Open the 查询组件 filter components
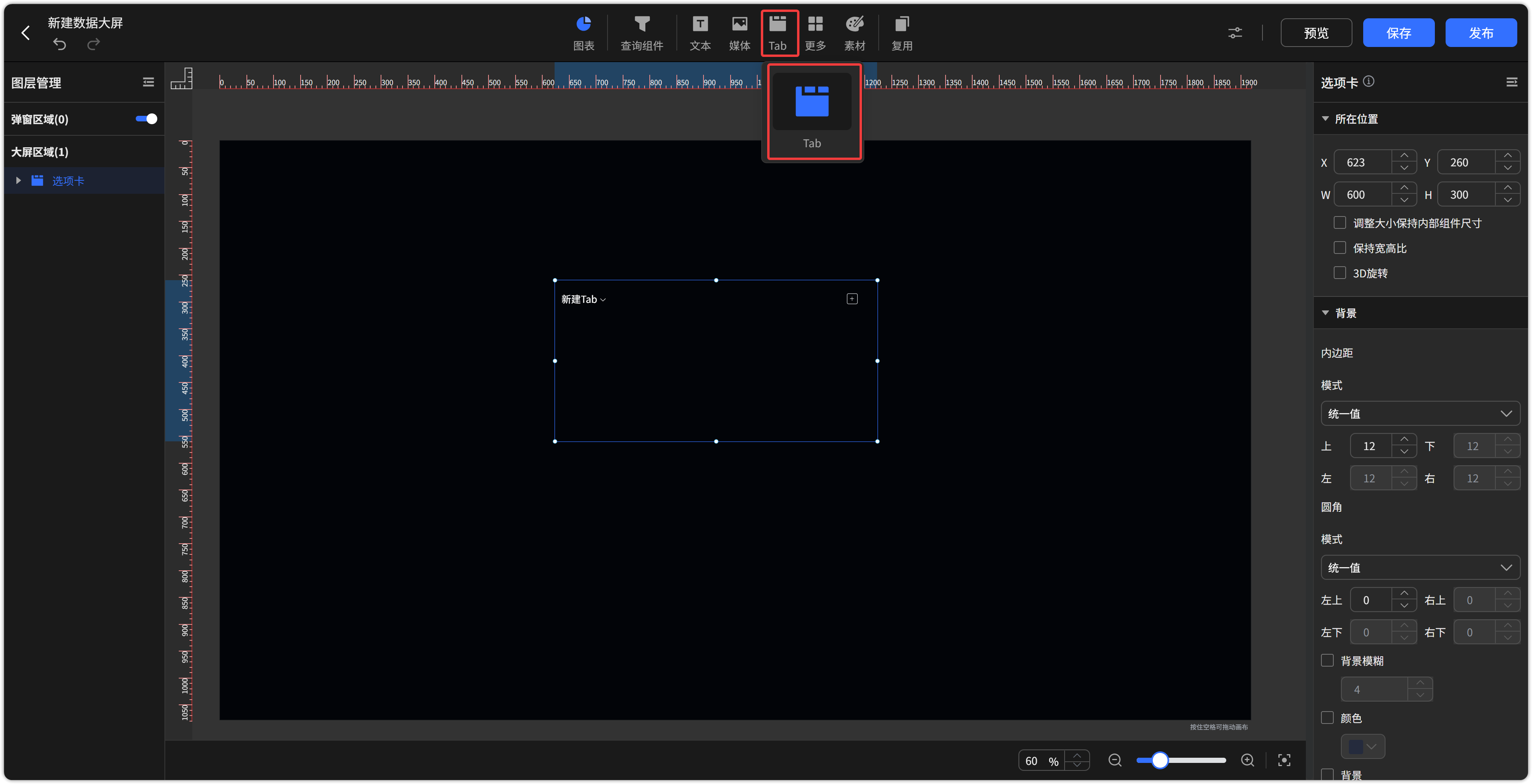1532x784 pixels. pos(642,33)
